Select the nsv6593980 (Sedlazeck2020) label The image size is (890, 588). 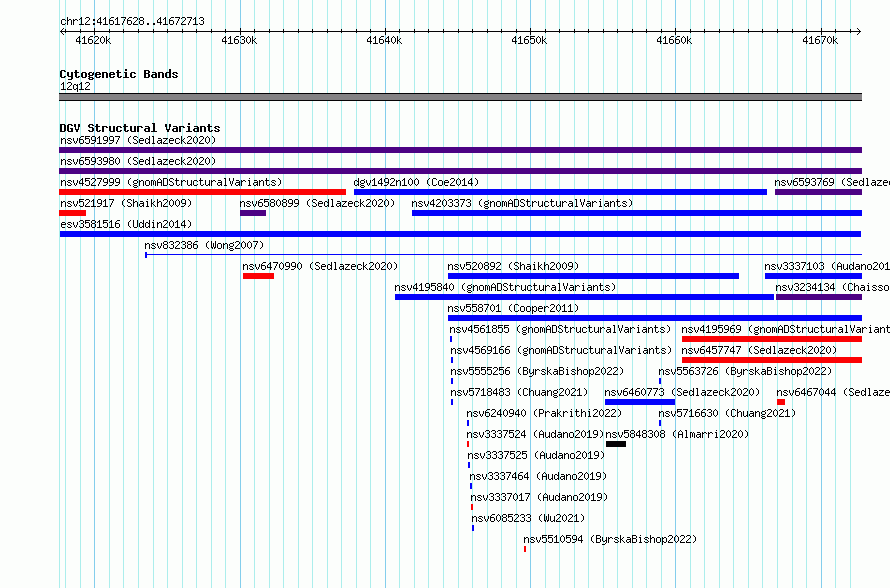coord(138,161)
